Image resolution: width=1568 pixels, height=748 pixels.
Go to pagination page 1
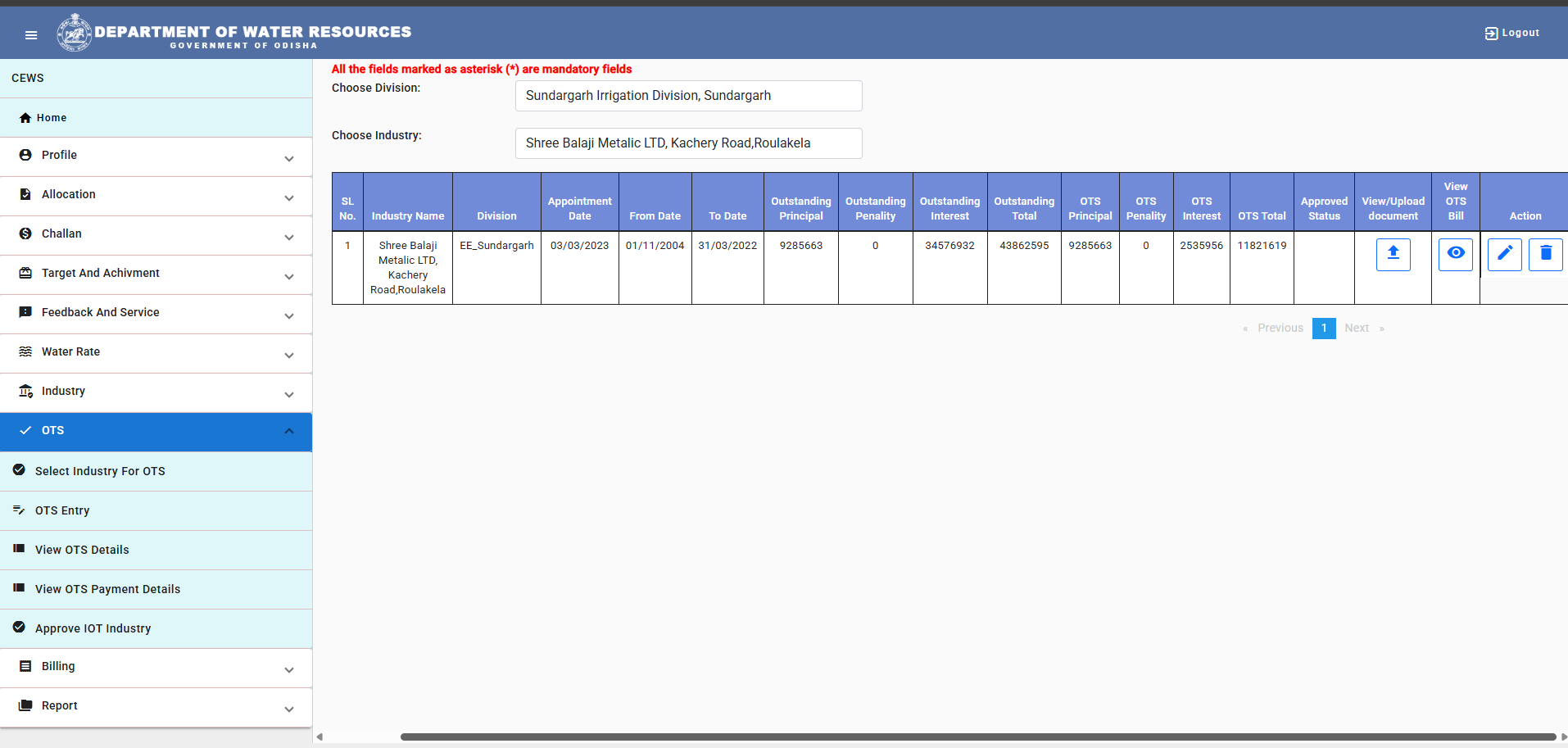click(x=1324, y=329)
